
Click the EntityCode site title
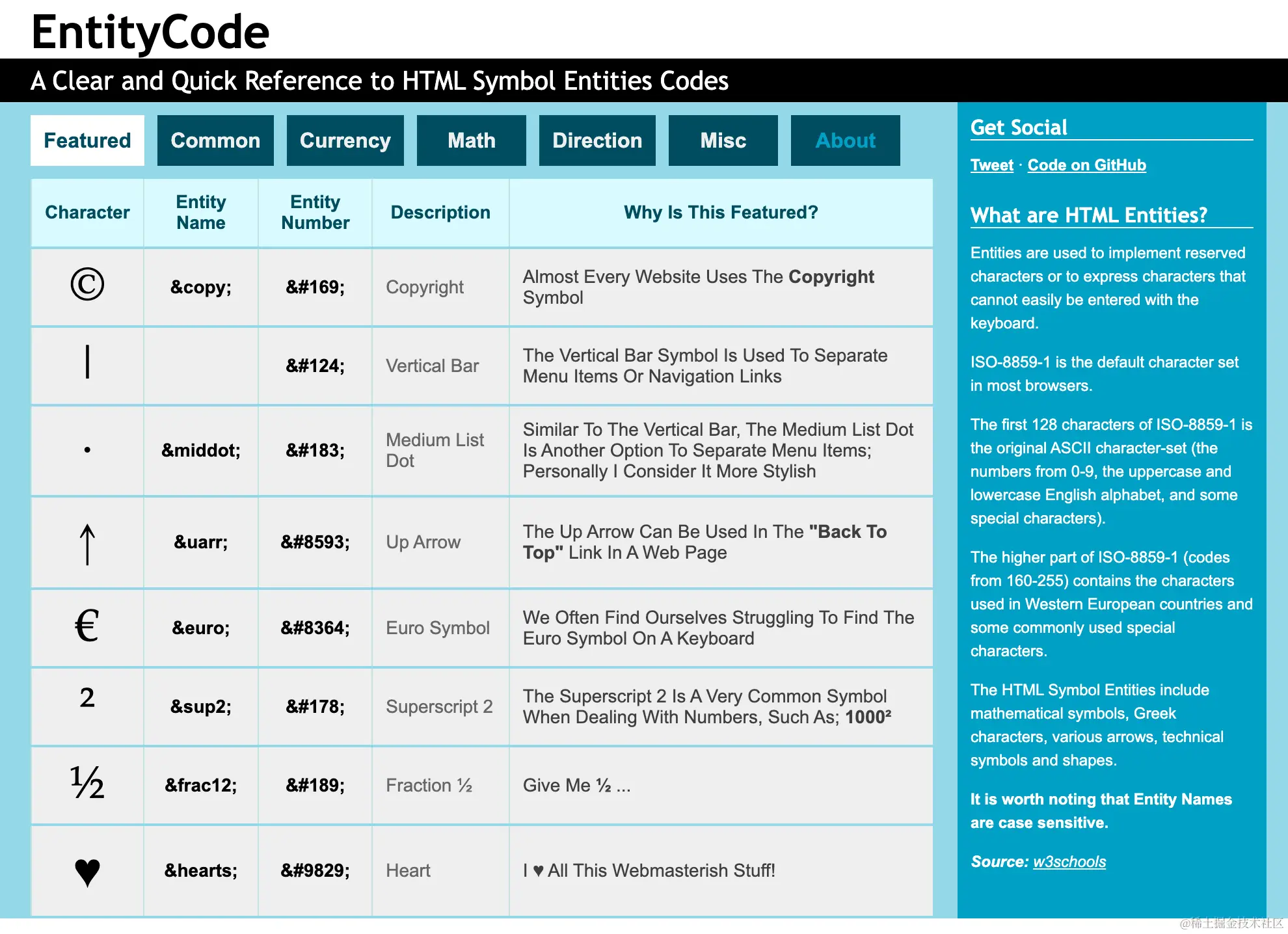pos(150,32)
